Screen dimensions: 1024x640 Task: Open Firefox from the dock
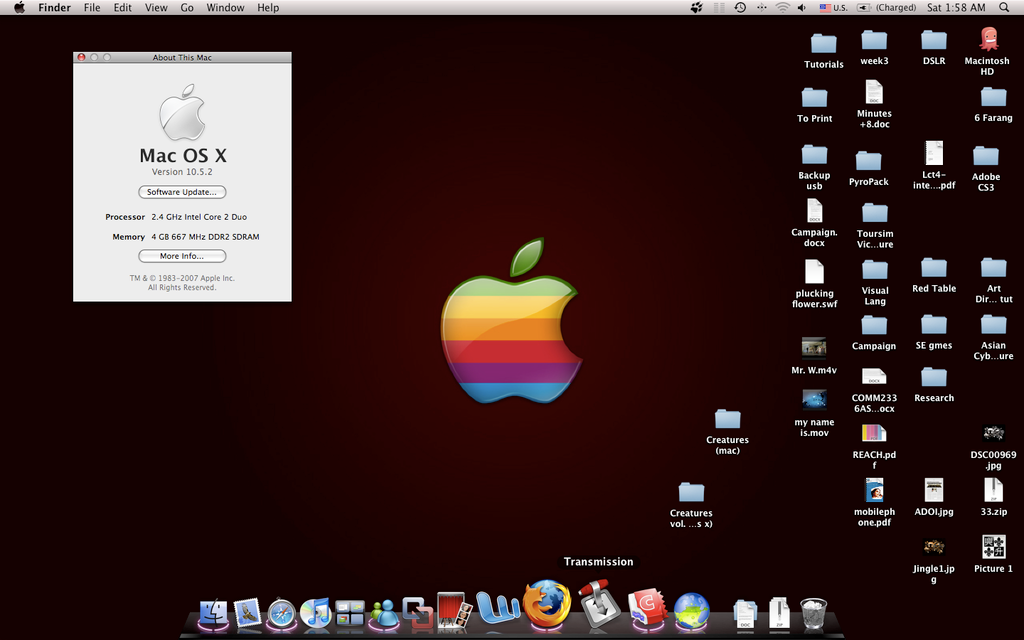click(547, 604)
